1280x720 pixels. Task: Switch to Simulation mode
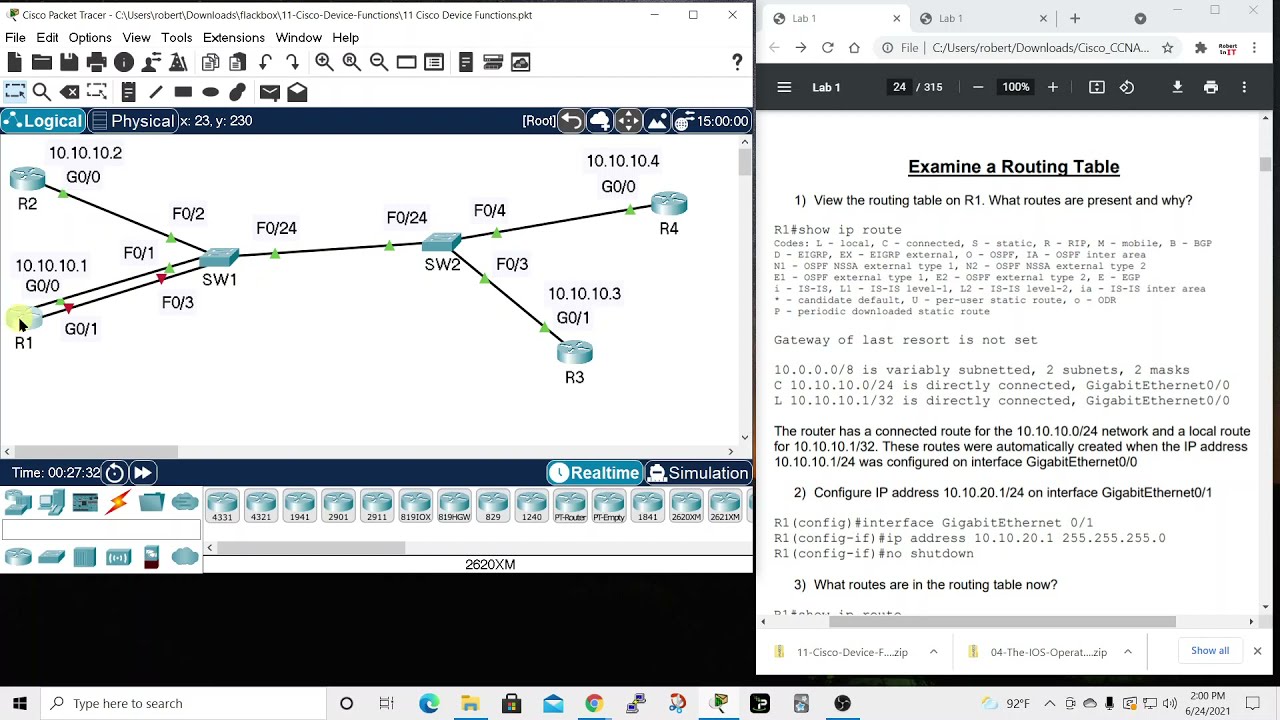698,473
